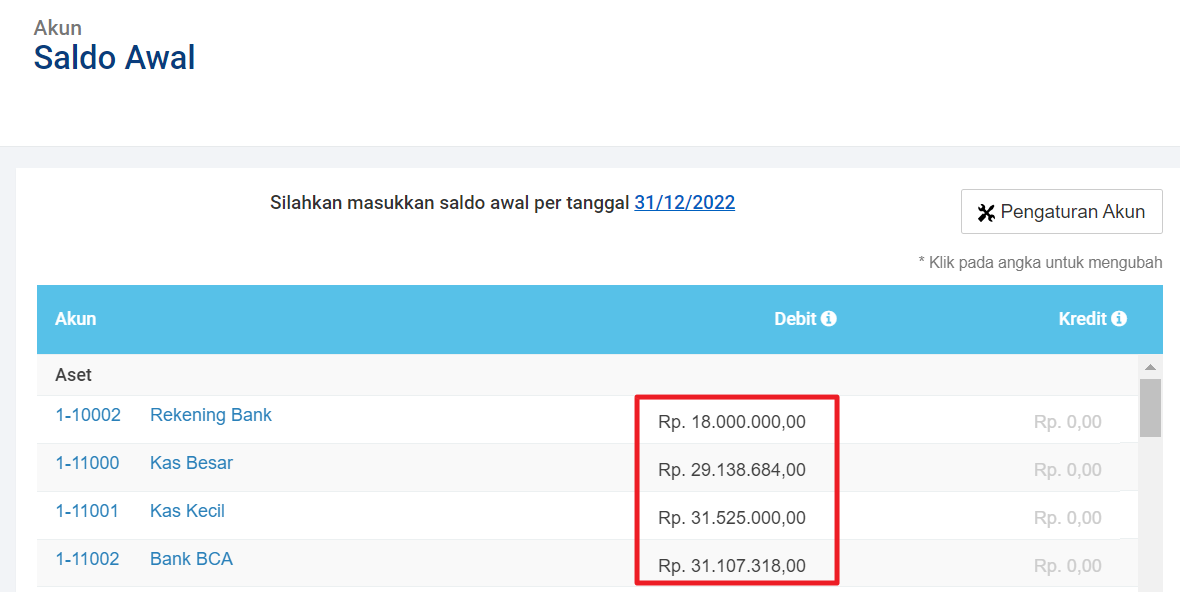Image resolution: width=1180 pixels, height=592 pixels.
Task: Click the Saldo Awal page title
Action: [x=114, y=58]
